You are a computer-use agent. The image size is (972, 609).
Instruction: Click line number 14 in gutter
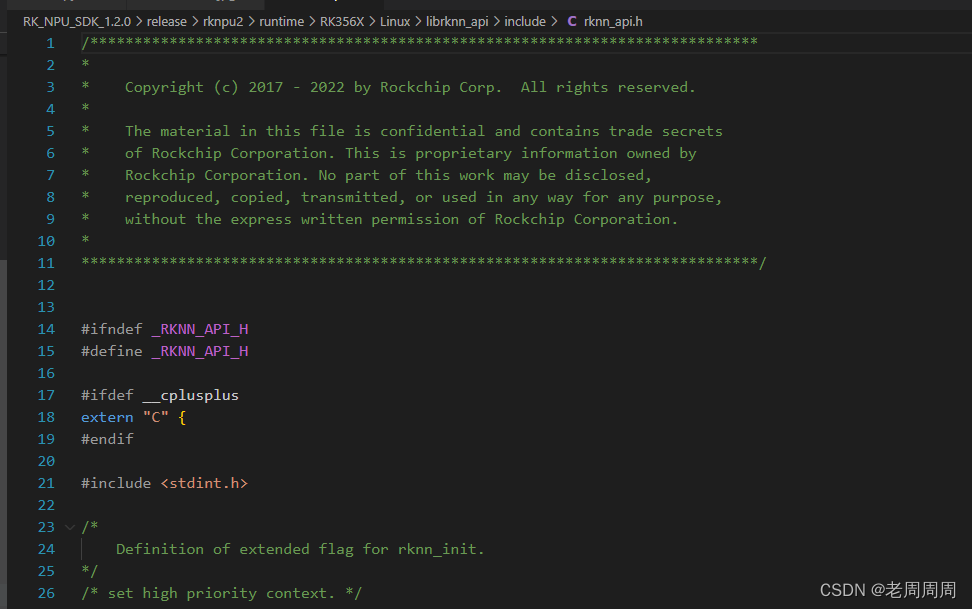point(46,329)
